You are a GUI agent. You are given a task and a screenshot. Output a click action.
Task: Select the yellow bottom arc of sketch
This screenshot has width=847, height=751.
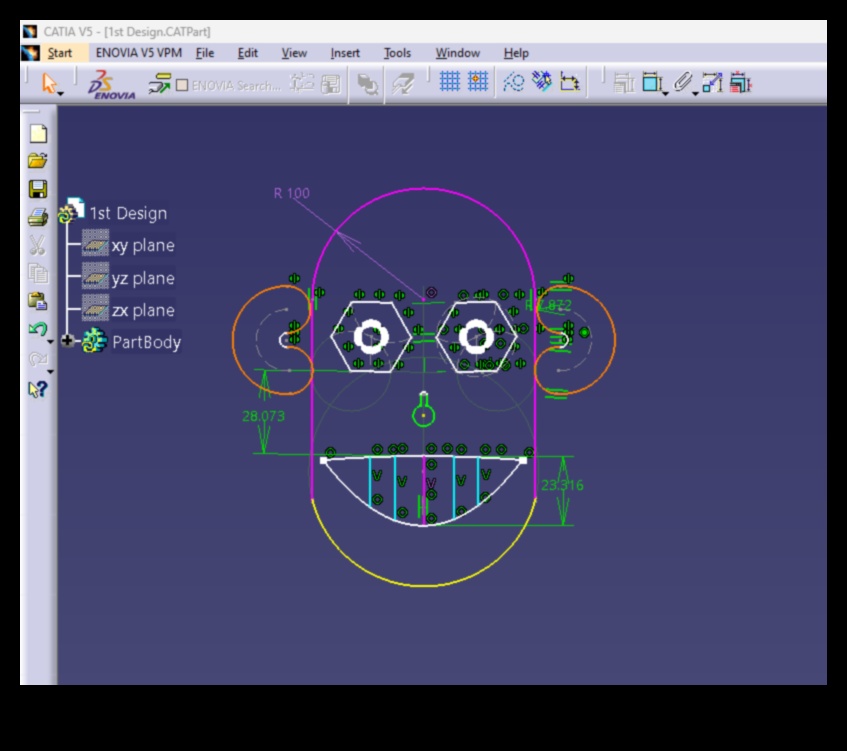424,584
